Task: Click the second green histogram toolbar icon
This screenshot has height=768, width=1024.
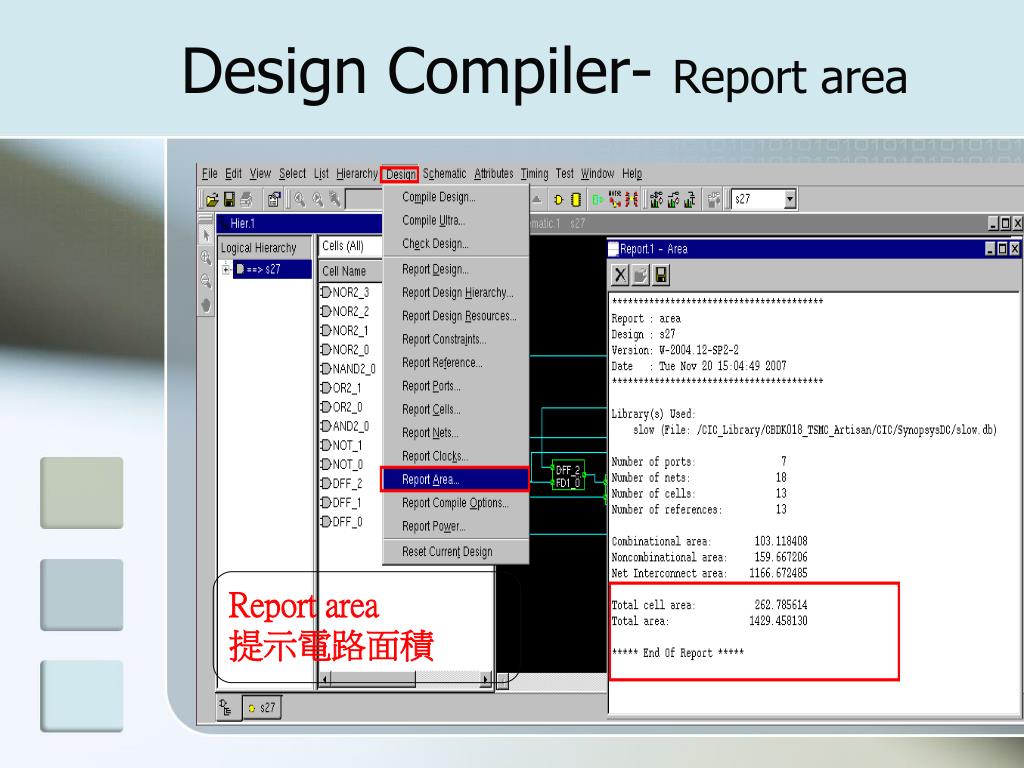Action: coord(673,199)
